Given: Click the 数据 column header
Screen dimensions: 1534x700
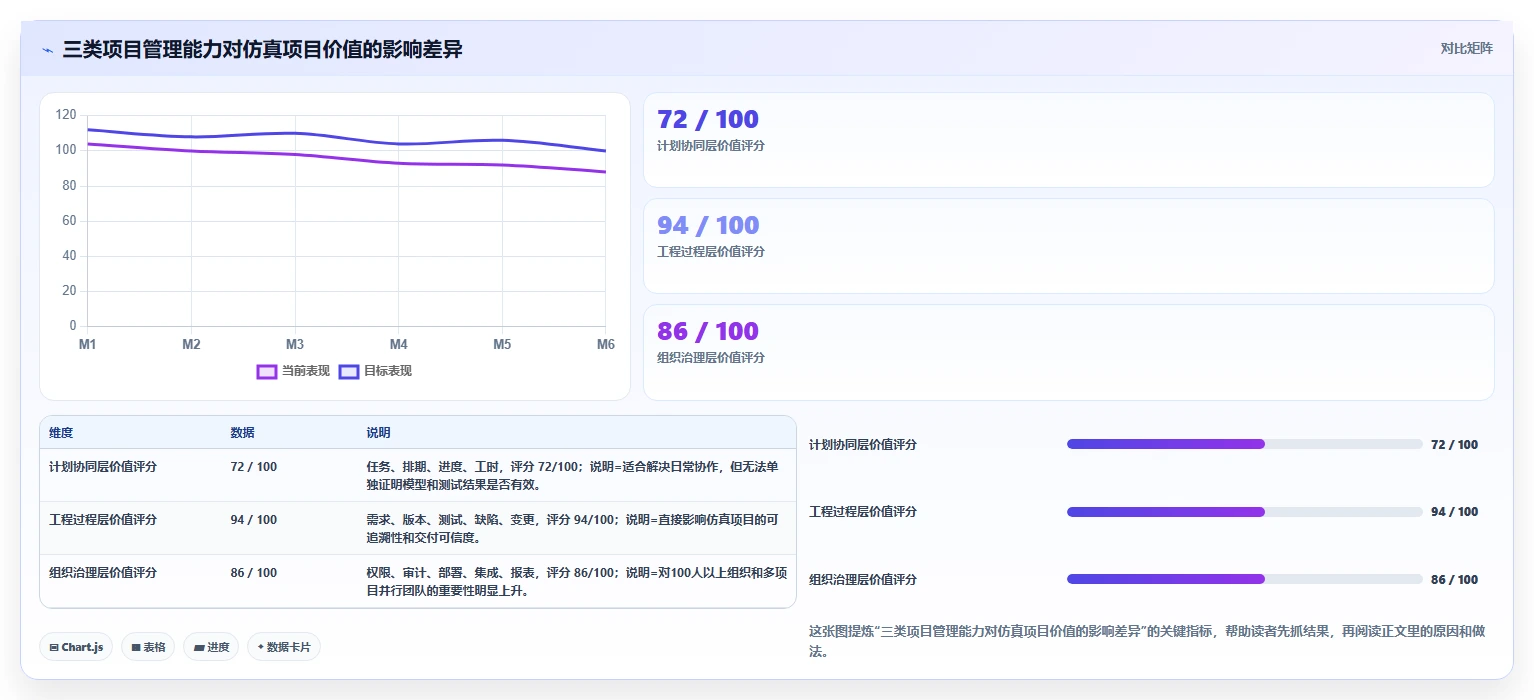Looking at the screenshot, I should pyautogui.click(x=242, y=433).
